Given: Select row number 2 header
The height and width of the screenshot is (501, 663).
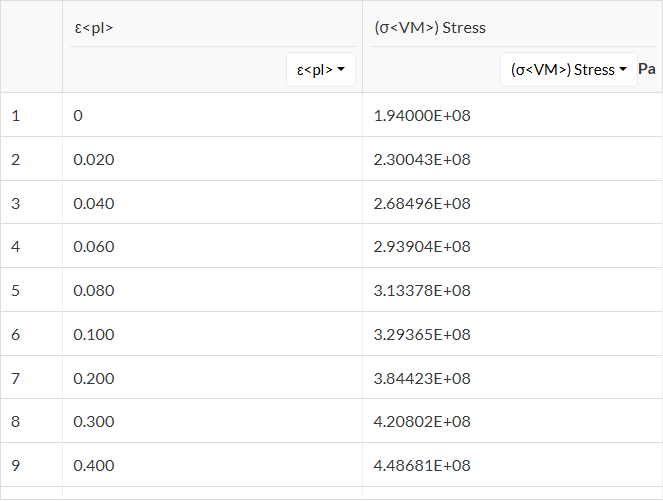Looking at the screenshot, I should coord(16,159).
